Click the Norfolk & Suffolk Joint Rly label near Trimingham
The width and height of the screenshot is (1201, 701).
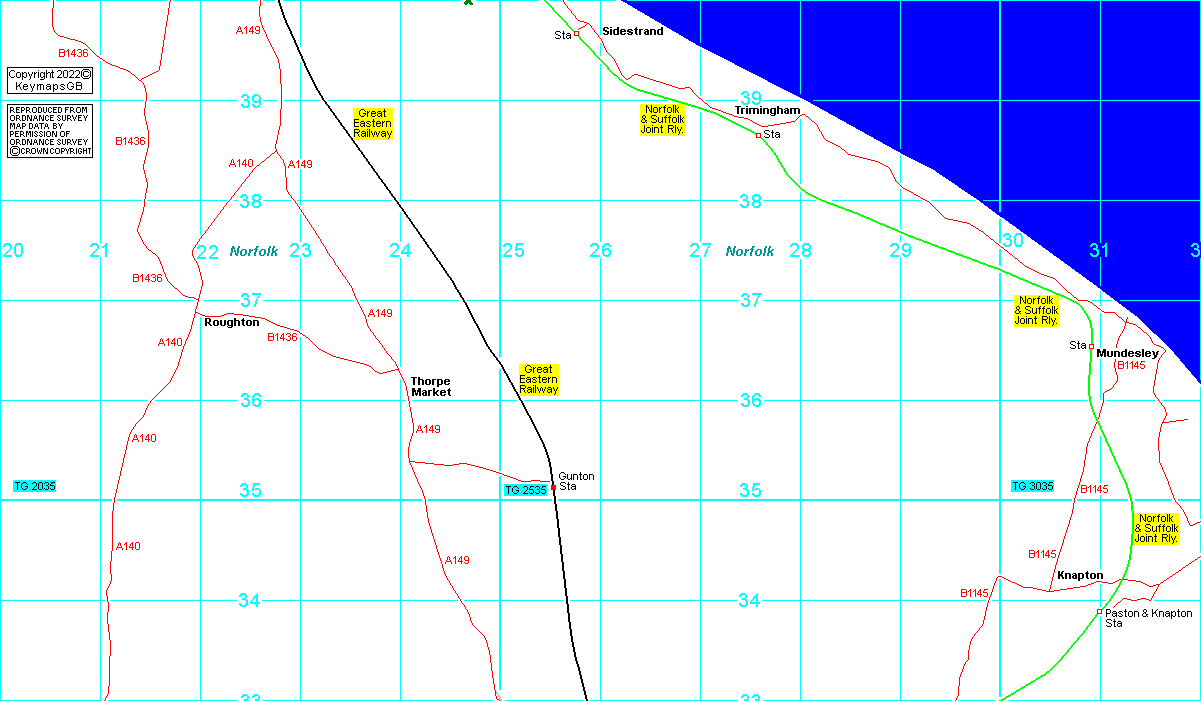coord(662,119)
